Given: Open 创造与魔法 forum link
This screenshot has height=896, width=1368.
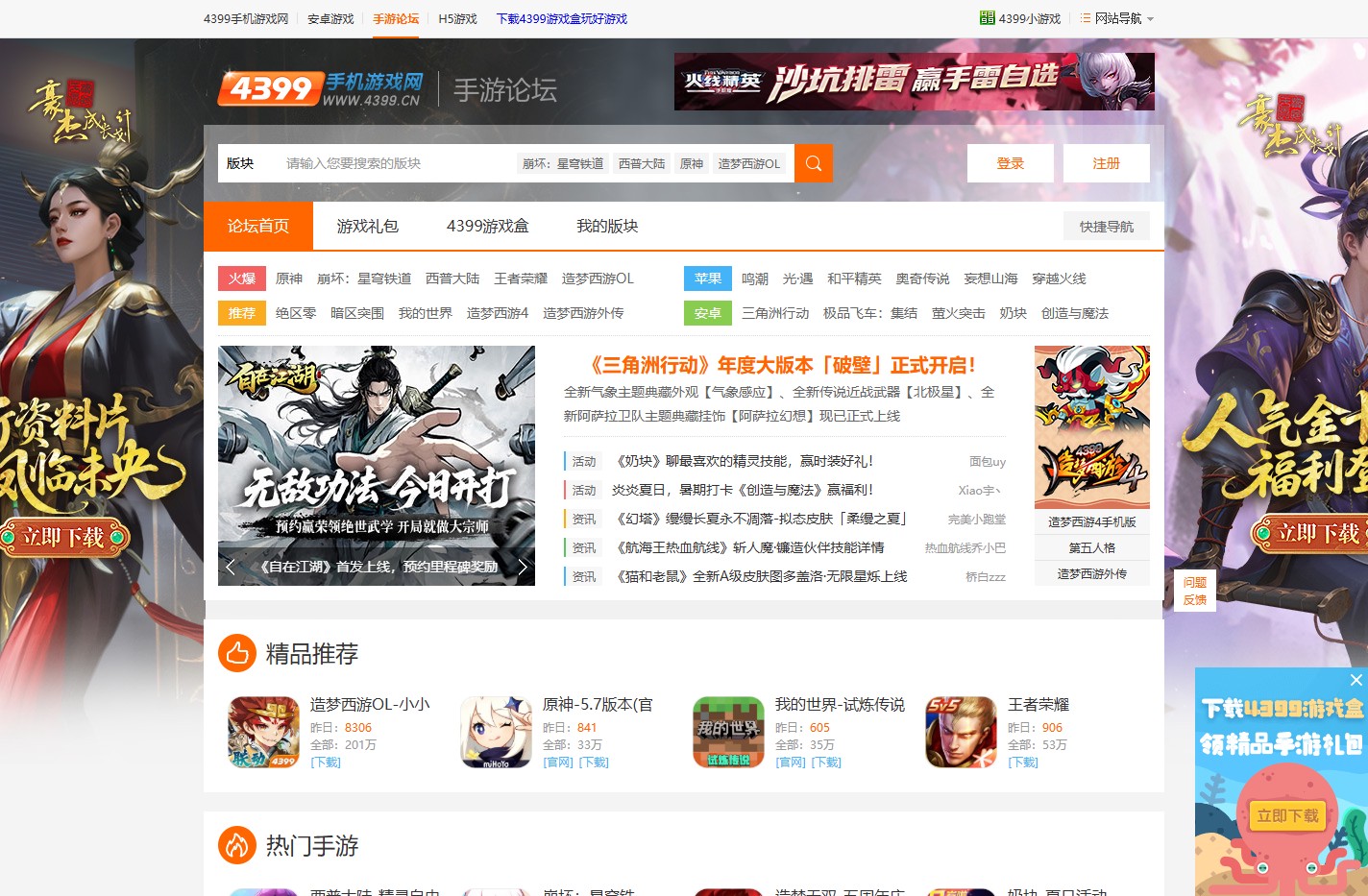Looking at the screenshot, I should [x=1075, y=313].
